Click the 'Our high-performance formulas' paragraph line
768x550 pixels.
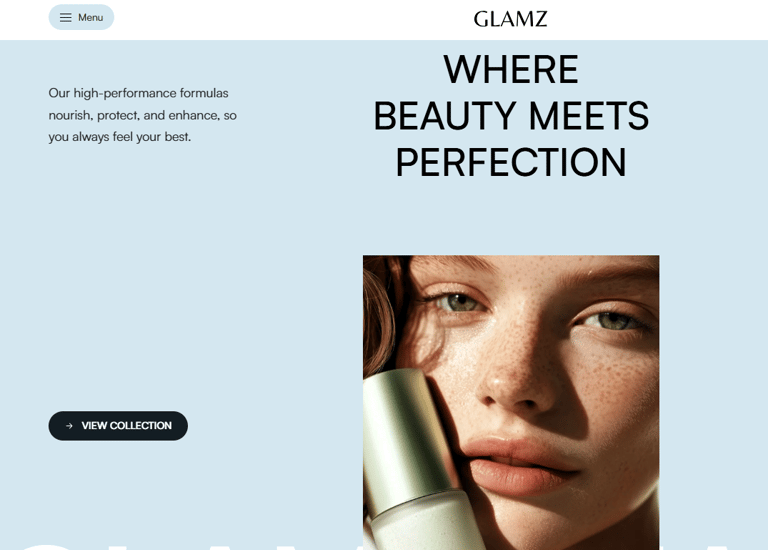tap(138, 93)
